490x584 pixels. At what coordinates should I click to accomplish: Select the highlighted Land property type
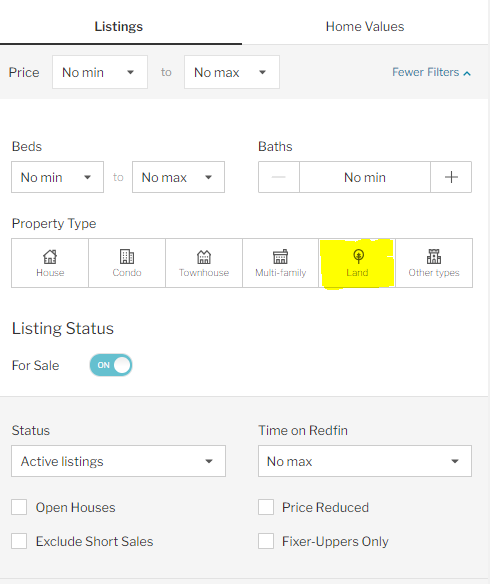(x=357, y=263)
